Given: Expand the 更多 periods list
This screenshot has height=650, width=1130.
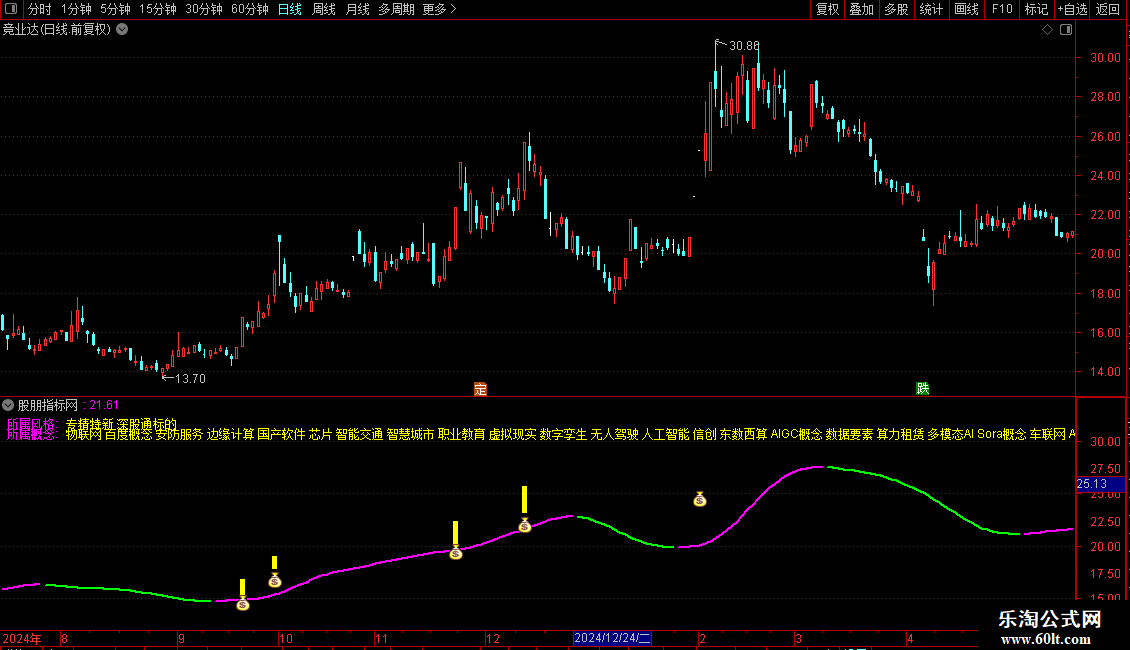Looking at the screenshot, I should coord(439,9).
